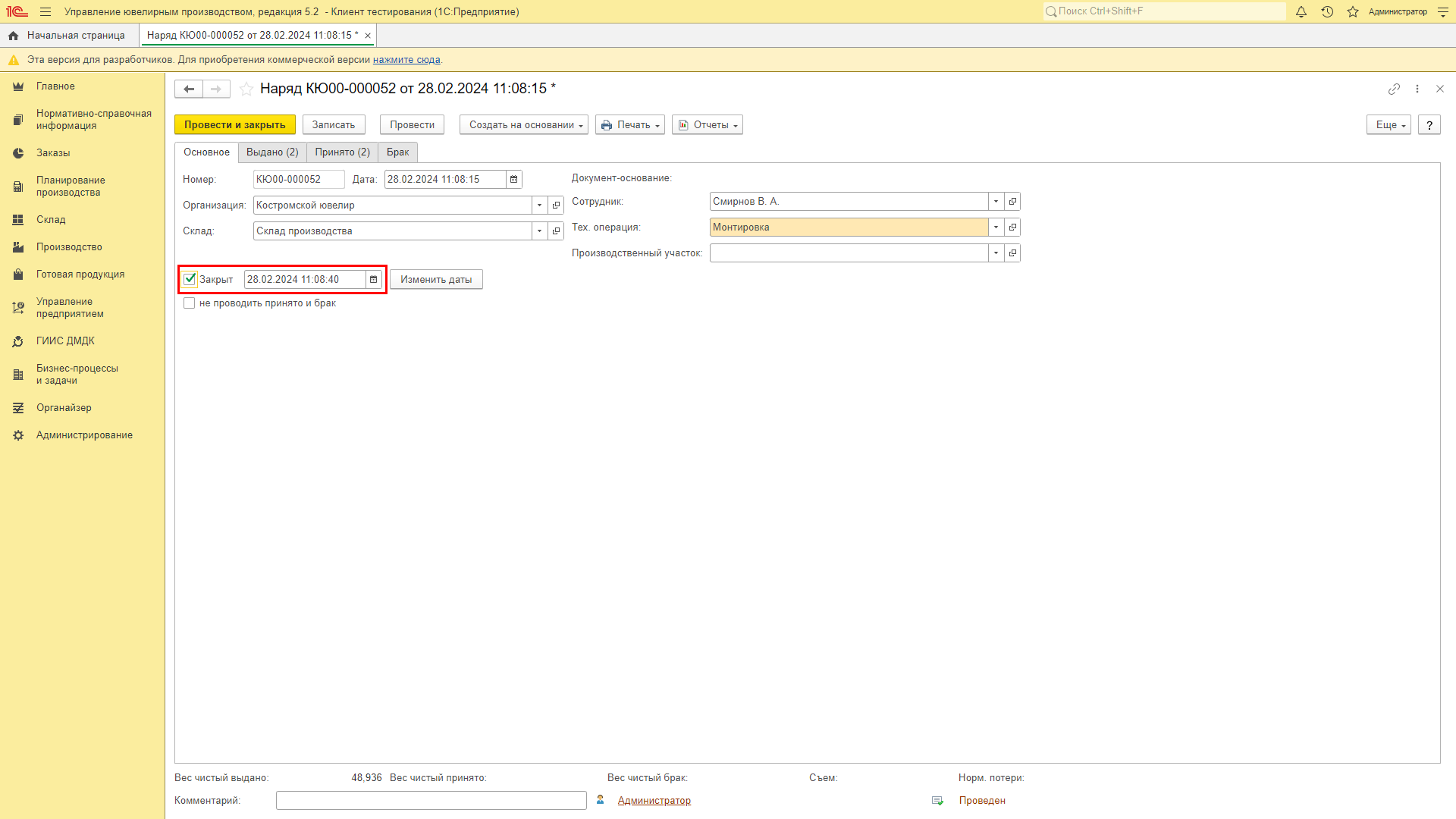Open the 1C main menu hamburger icon

coord(45,12)
